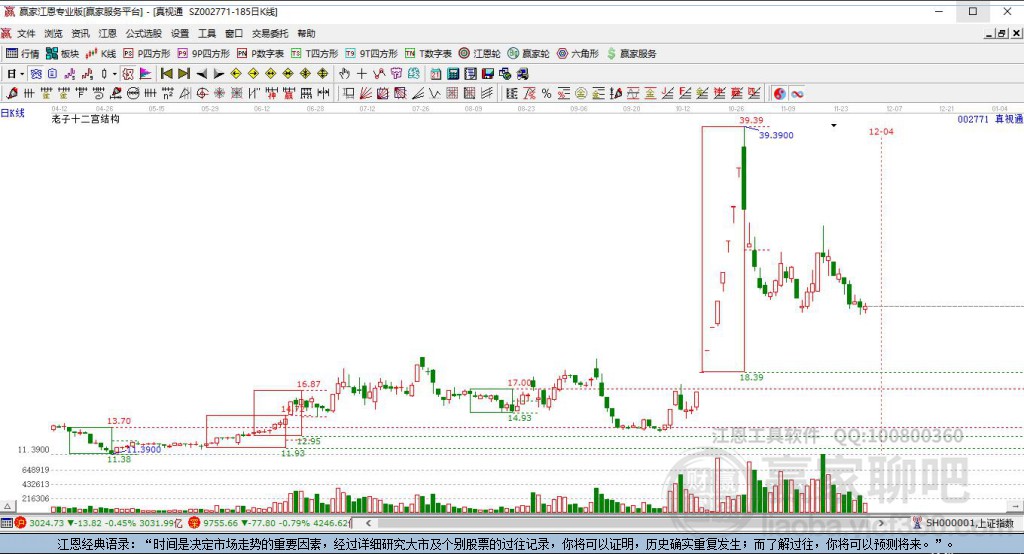Screen dimensions: 1024x554
Task: Click horizontal scrollbar left arrow
Action: click(x=368, y=523)
